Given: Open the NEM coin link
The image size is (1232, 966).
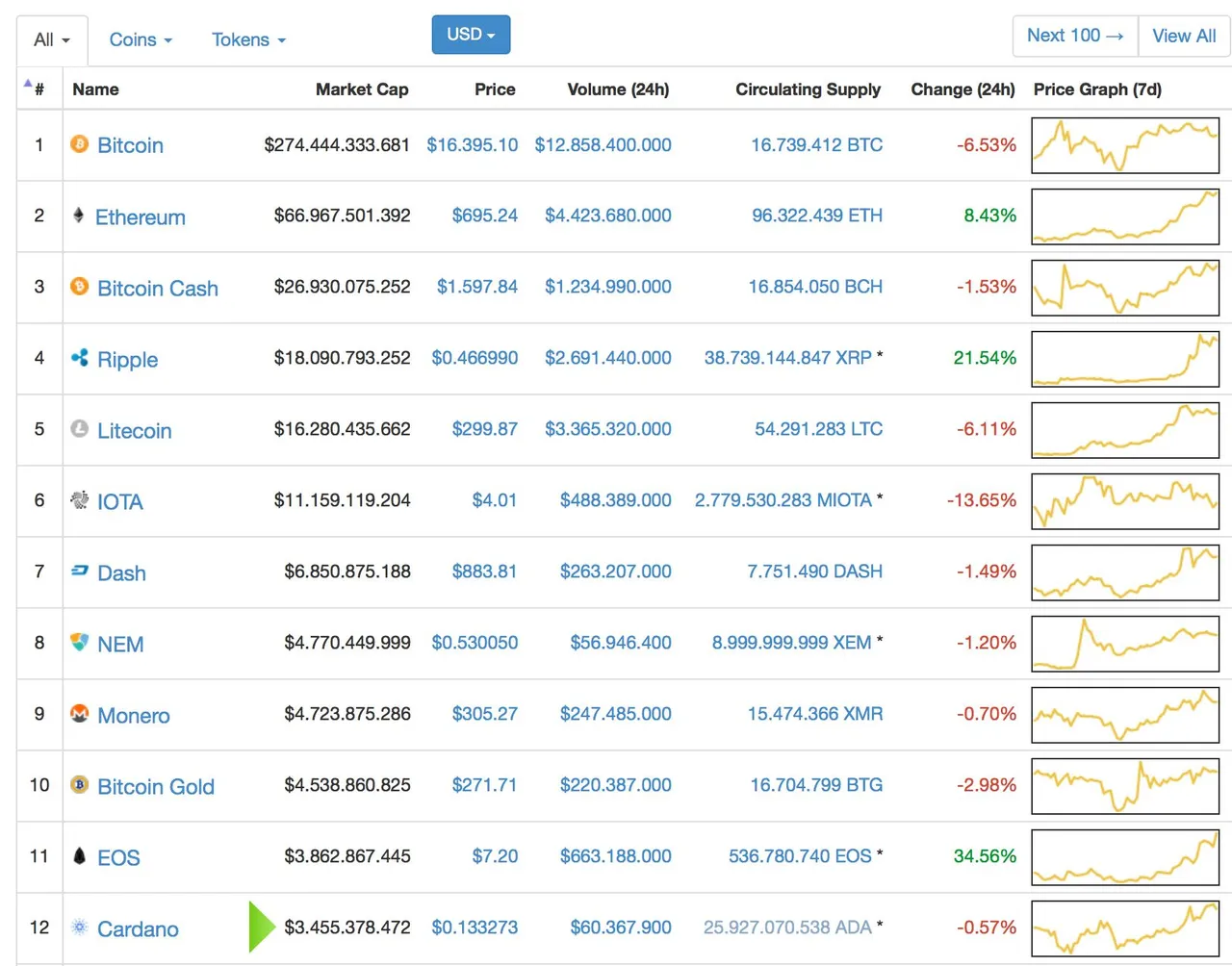Looking at the screenshot, I should click(120, 645).
